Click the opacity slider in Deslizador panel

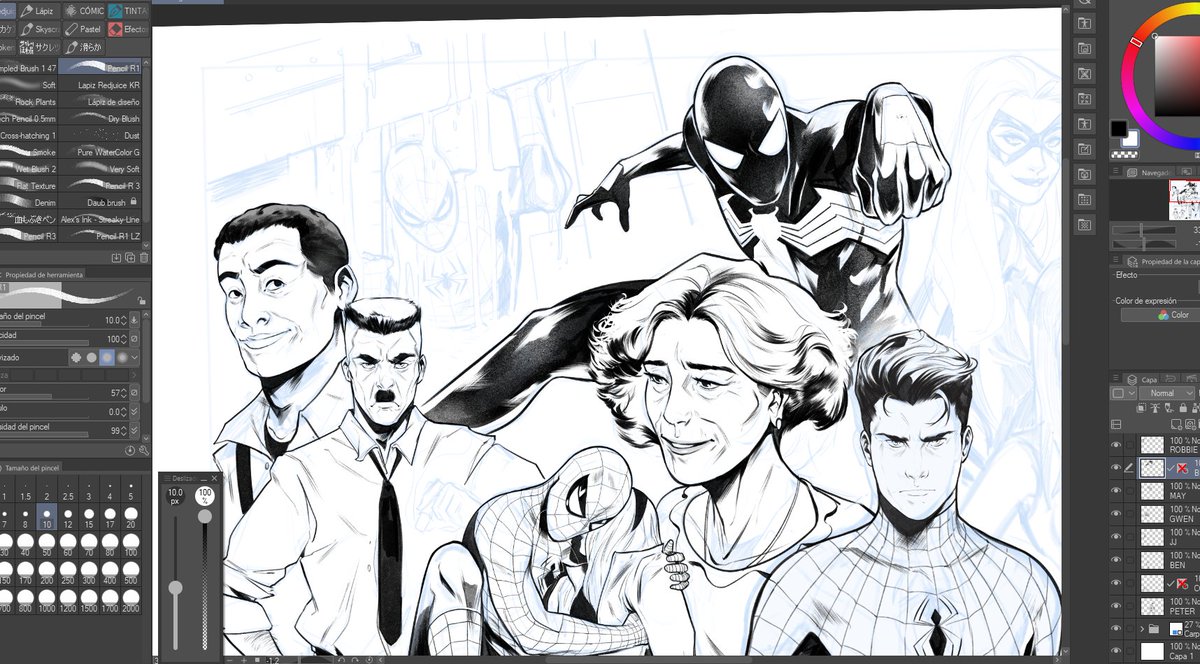pyautogui.click(x=205, y=580)
